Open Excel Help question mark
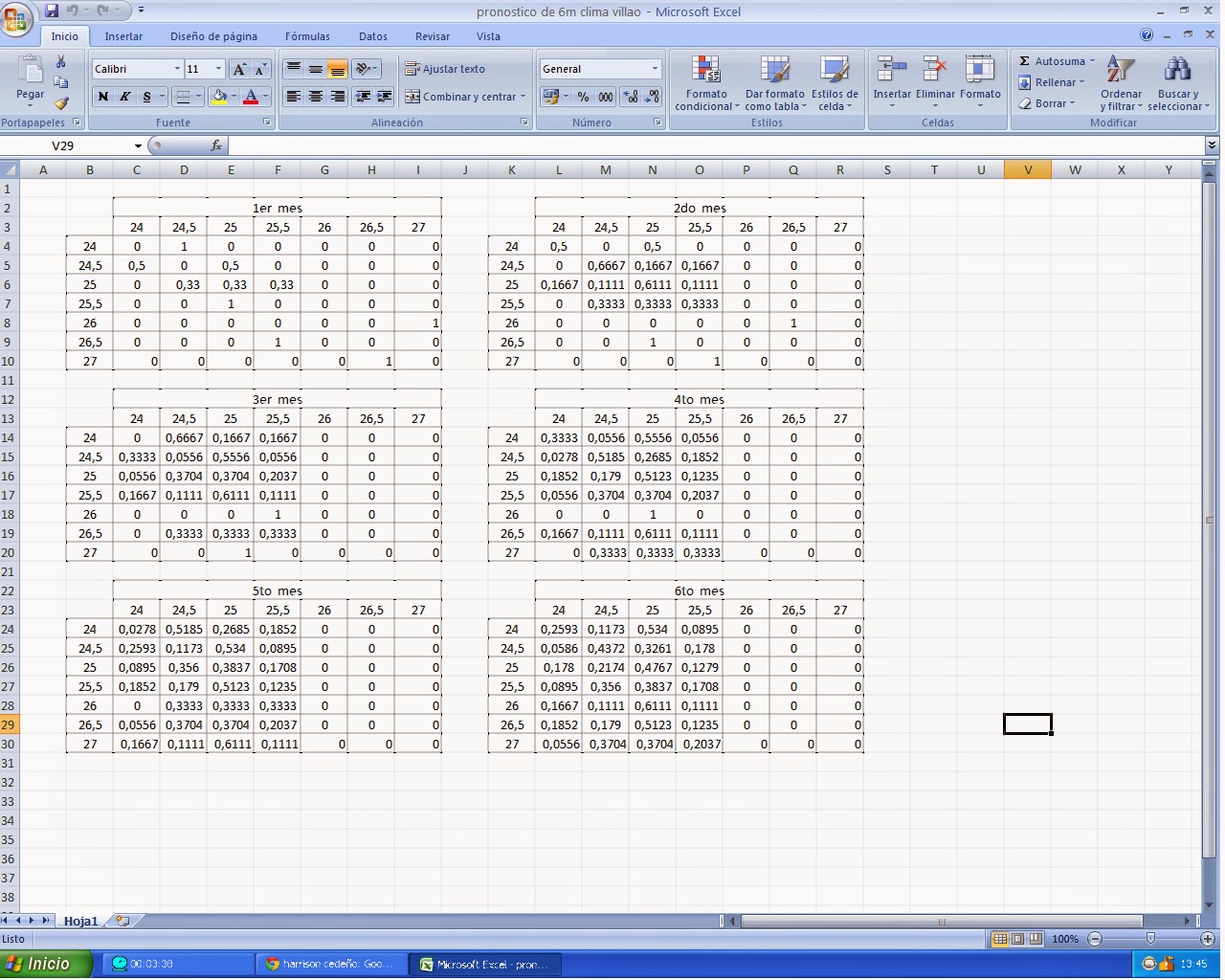The image size is (1225, 980). point(1147,35)
